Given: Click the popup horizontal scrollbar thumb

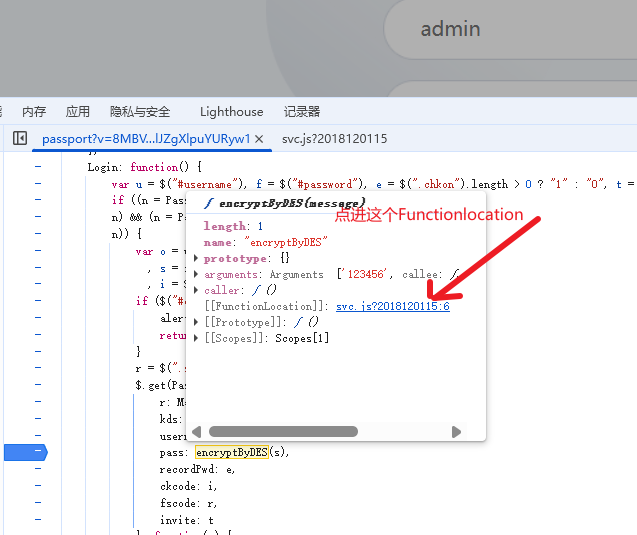Looking at the screenshot, I should tap(283, 431).
